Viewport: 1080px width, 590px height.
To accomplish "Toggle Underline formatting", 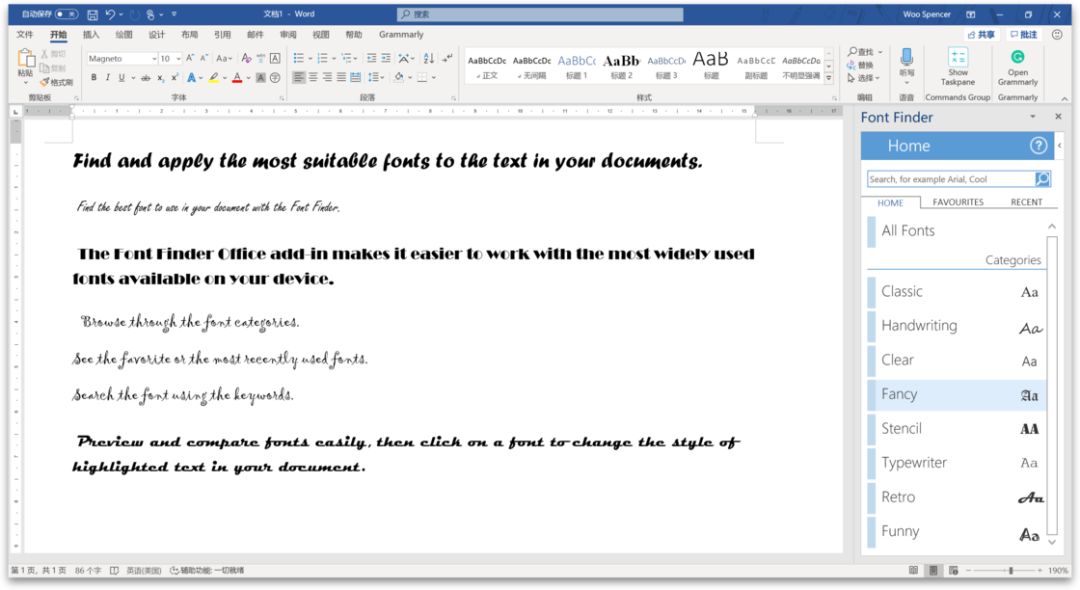I will [122, 78].
